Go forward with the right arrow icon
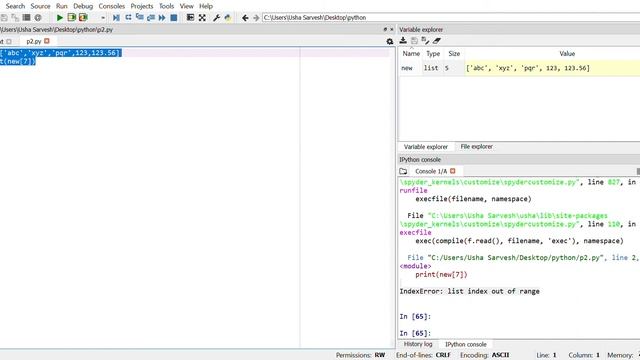The height and width of the screenshot is (360, 640). click(256, 18)
